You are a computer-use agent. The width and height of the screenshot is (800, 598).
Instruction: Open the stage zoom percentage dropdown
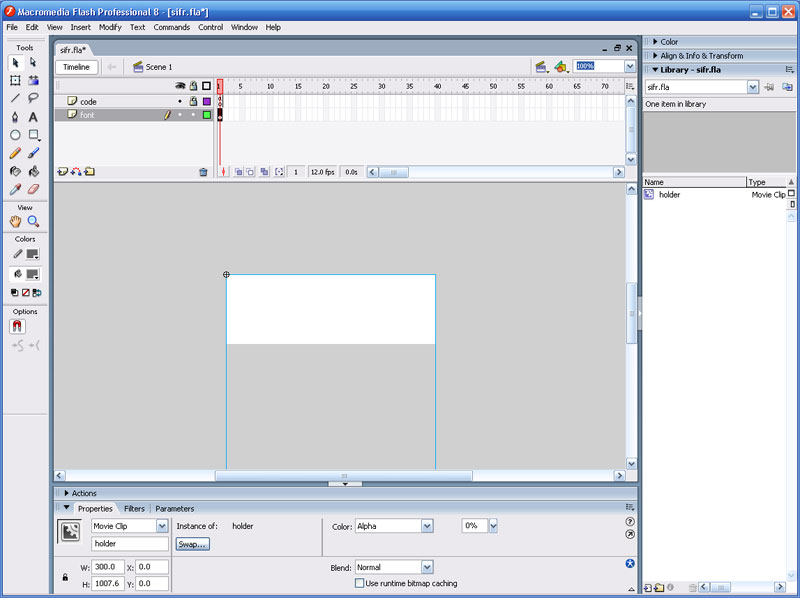(630, 66)
